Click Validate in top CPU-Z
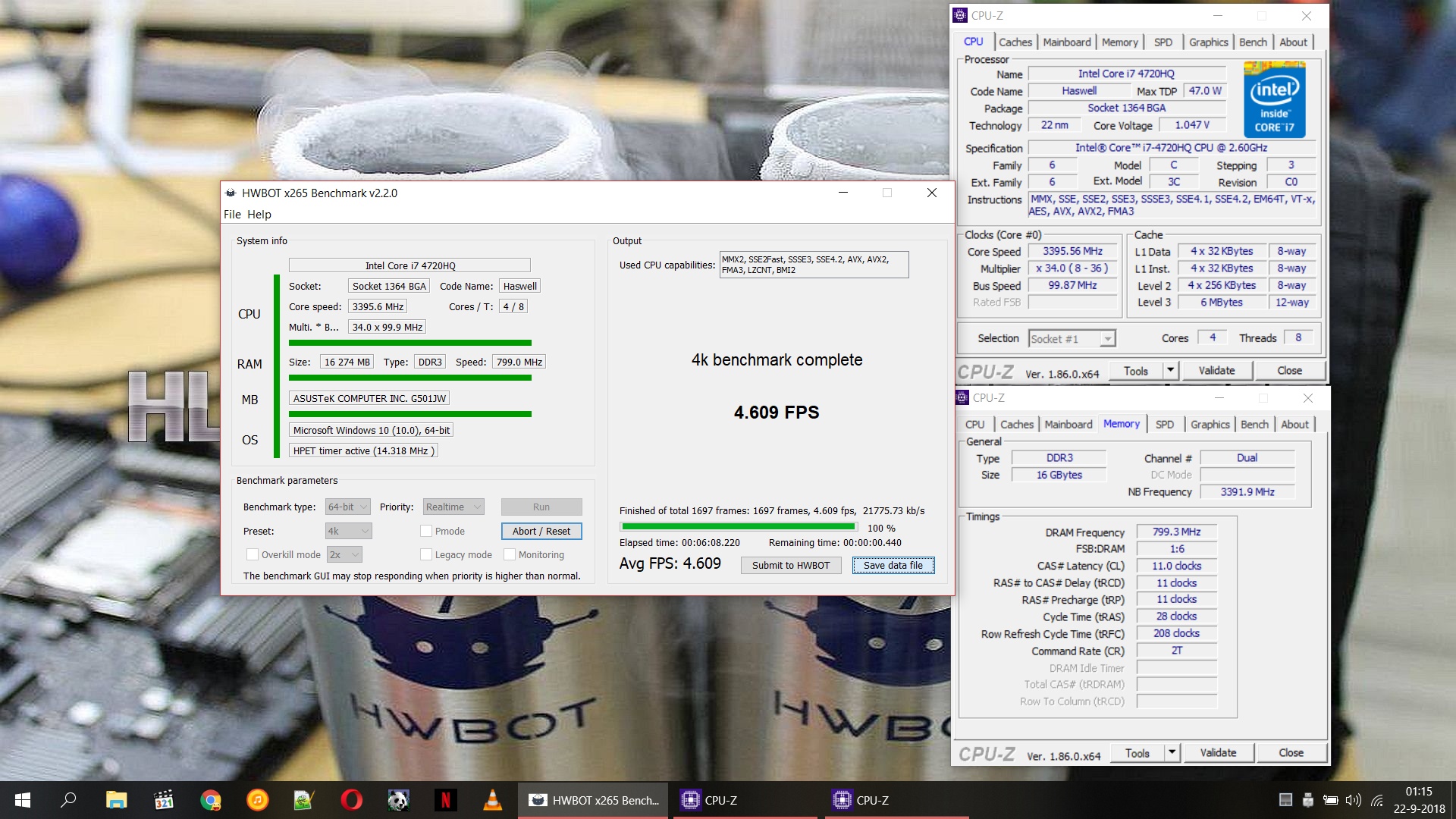This screenshot has width=1456, height=819. pyautogui.click(x=1216, y=371)
